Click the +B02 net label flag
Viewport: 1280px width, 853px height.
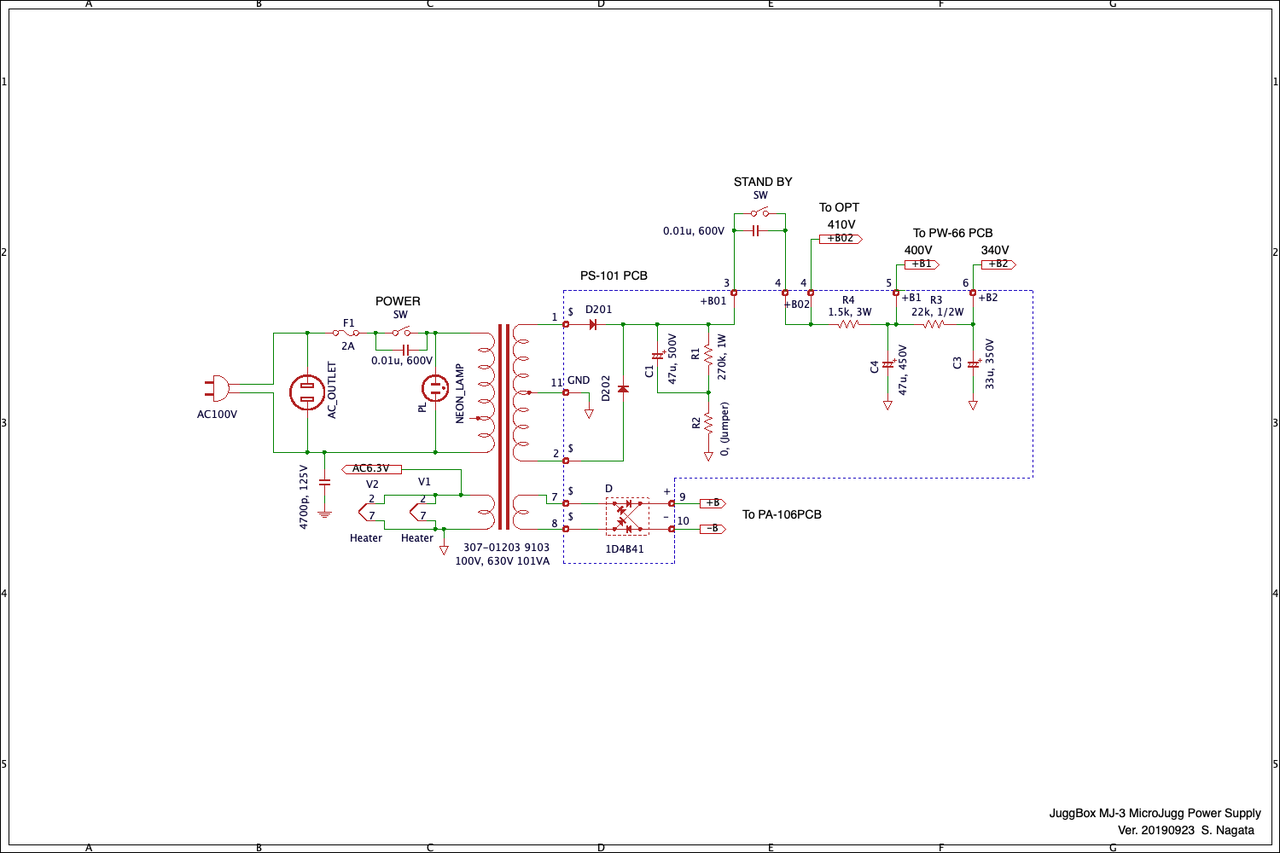(x=840, y=239)
